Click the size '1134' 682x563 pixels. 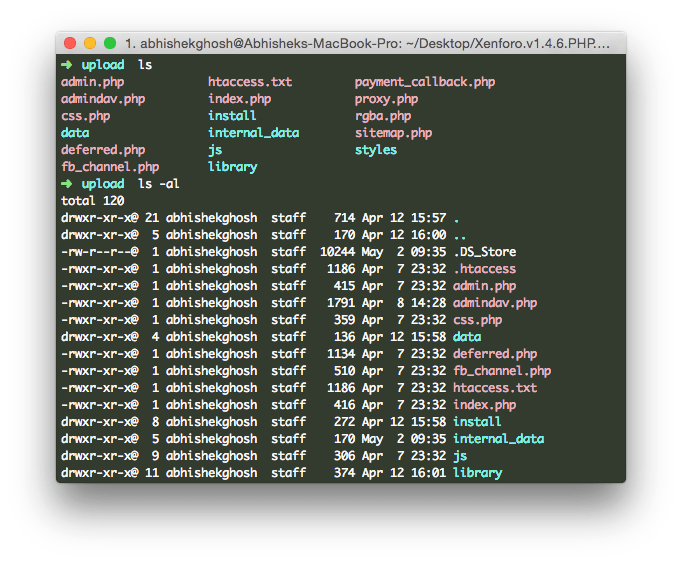point(341,354)
